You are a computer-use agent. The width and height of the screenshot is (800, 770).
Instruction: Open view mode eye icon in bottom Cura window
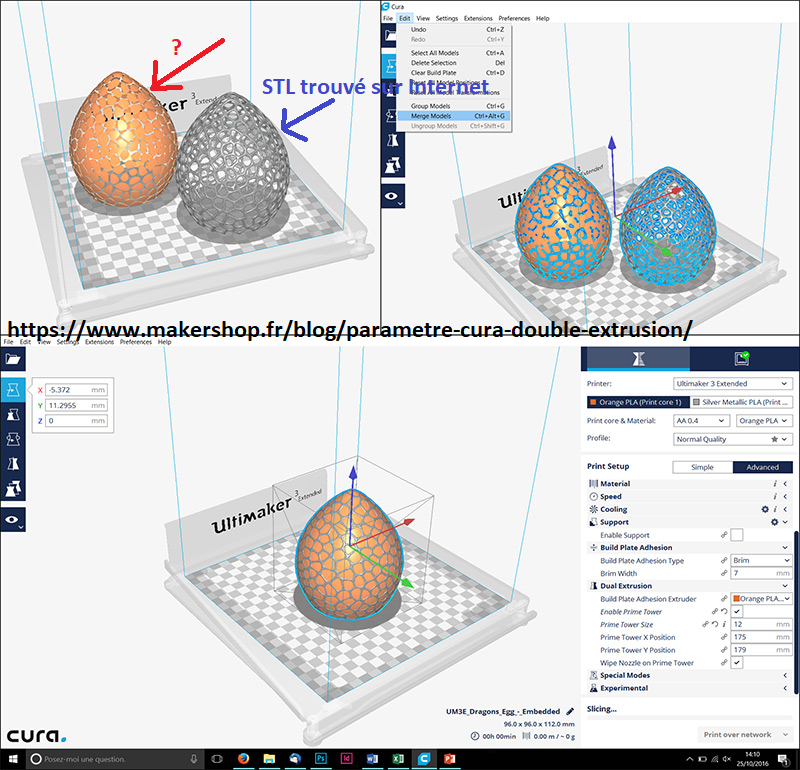[13, 520]
